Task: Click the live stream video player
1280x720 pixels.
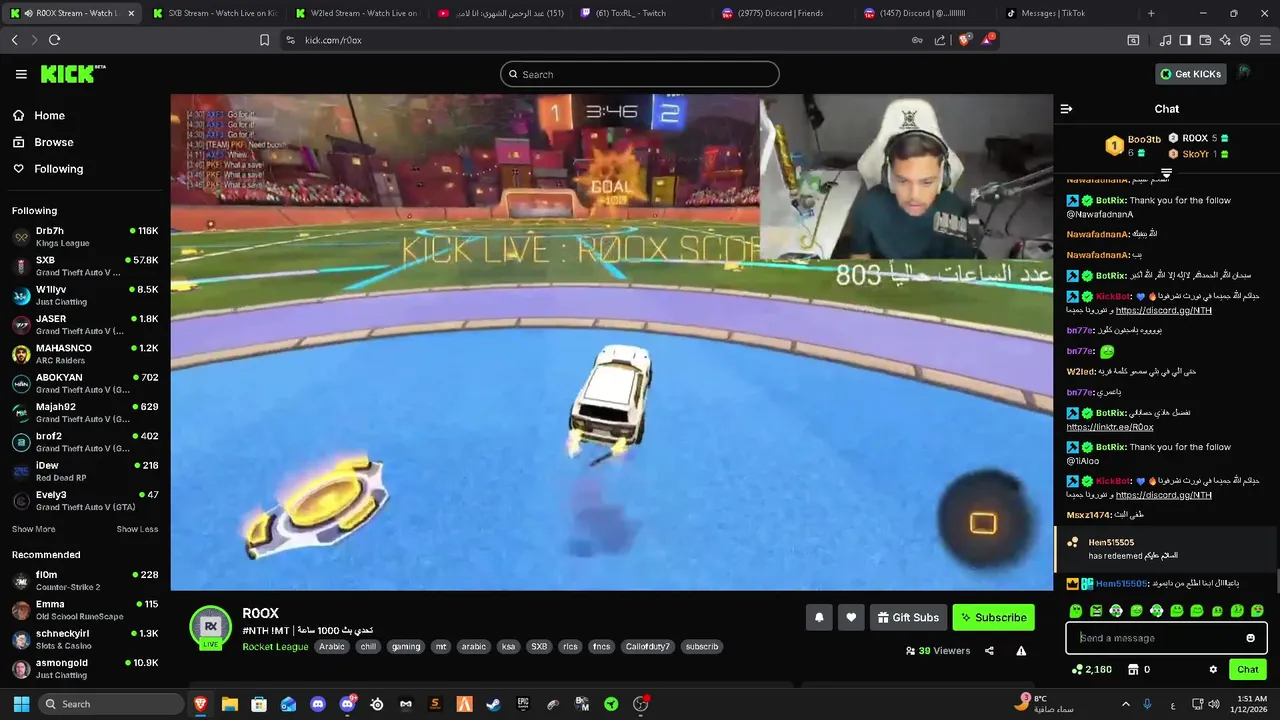Action: [611, 342]
